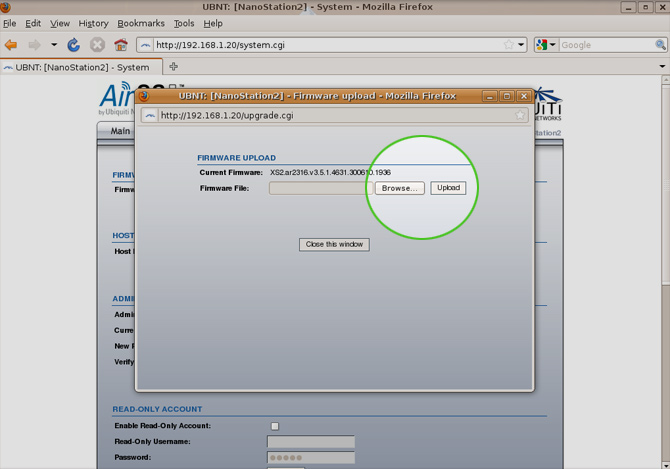Viewport: 670px width, 469px height.
Task: Open the Help menu
Action: [213, 23]
